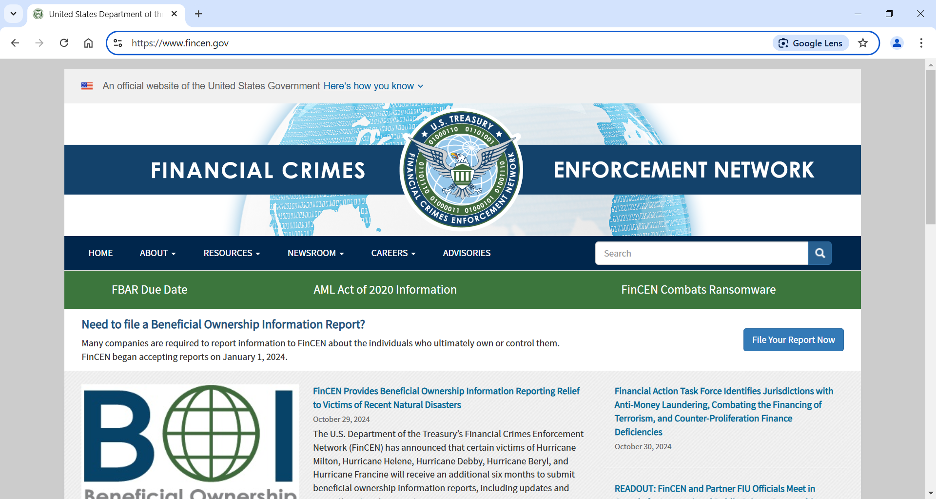Restore down the Chrome window
Screen dimensions: 936x500
(x=889, y=14)
